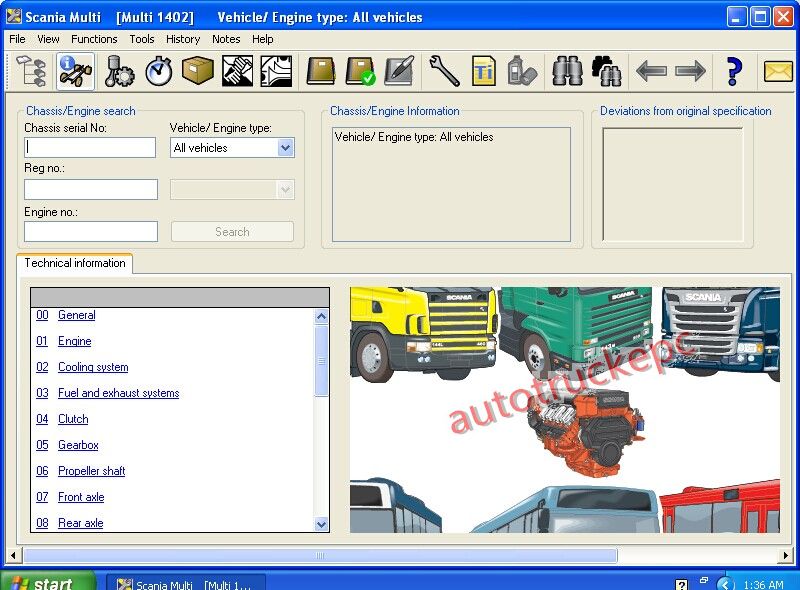Click the Reg no. input field

pyautogui.click(x=91, y=189)
